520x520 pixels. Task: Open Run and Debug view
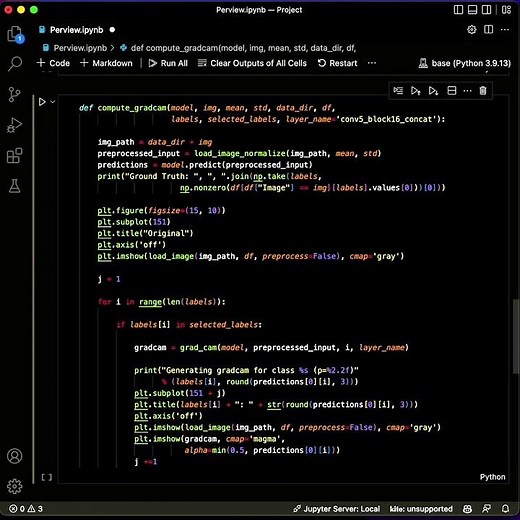pos(14,125)
